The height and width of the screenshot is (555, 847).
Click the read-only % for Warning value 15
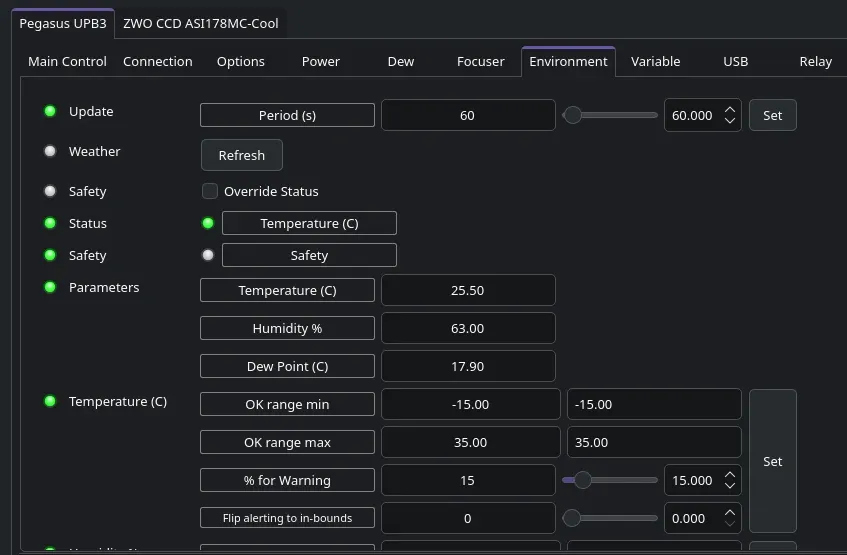pos(468,480)
